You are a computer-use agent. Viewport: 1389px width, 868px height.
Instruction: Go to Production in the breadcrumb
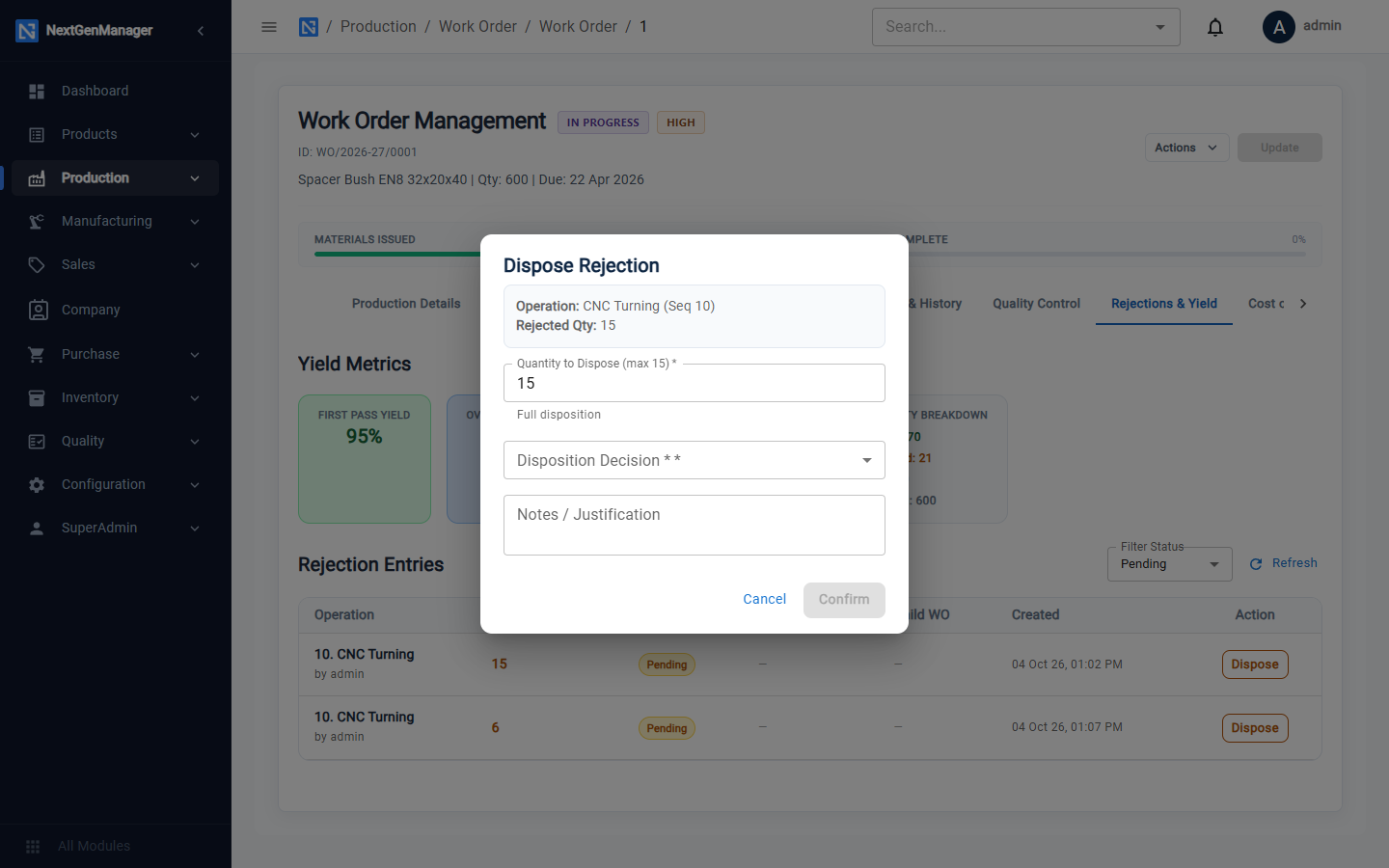378,27
